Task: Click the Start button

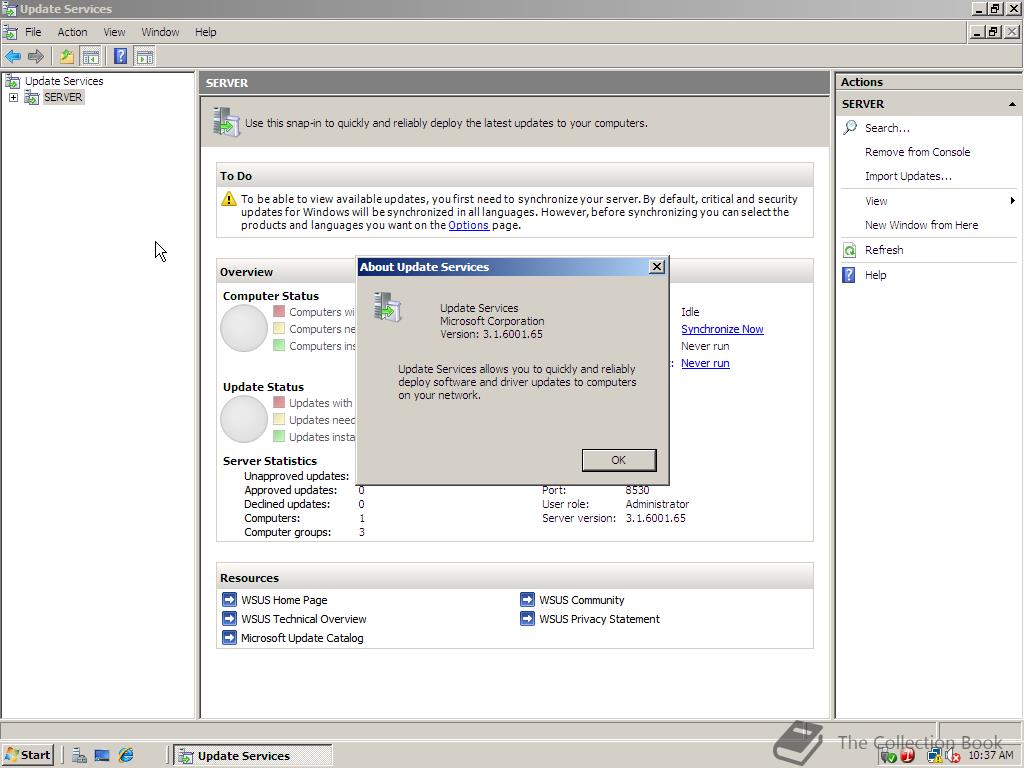Action: (27, 756)
